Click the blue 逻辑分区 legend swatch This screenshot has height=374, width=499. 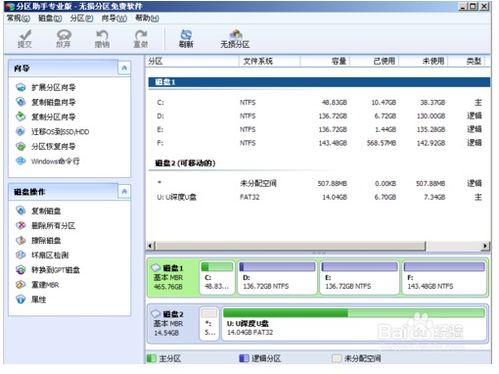point(244,358)
